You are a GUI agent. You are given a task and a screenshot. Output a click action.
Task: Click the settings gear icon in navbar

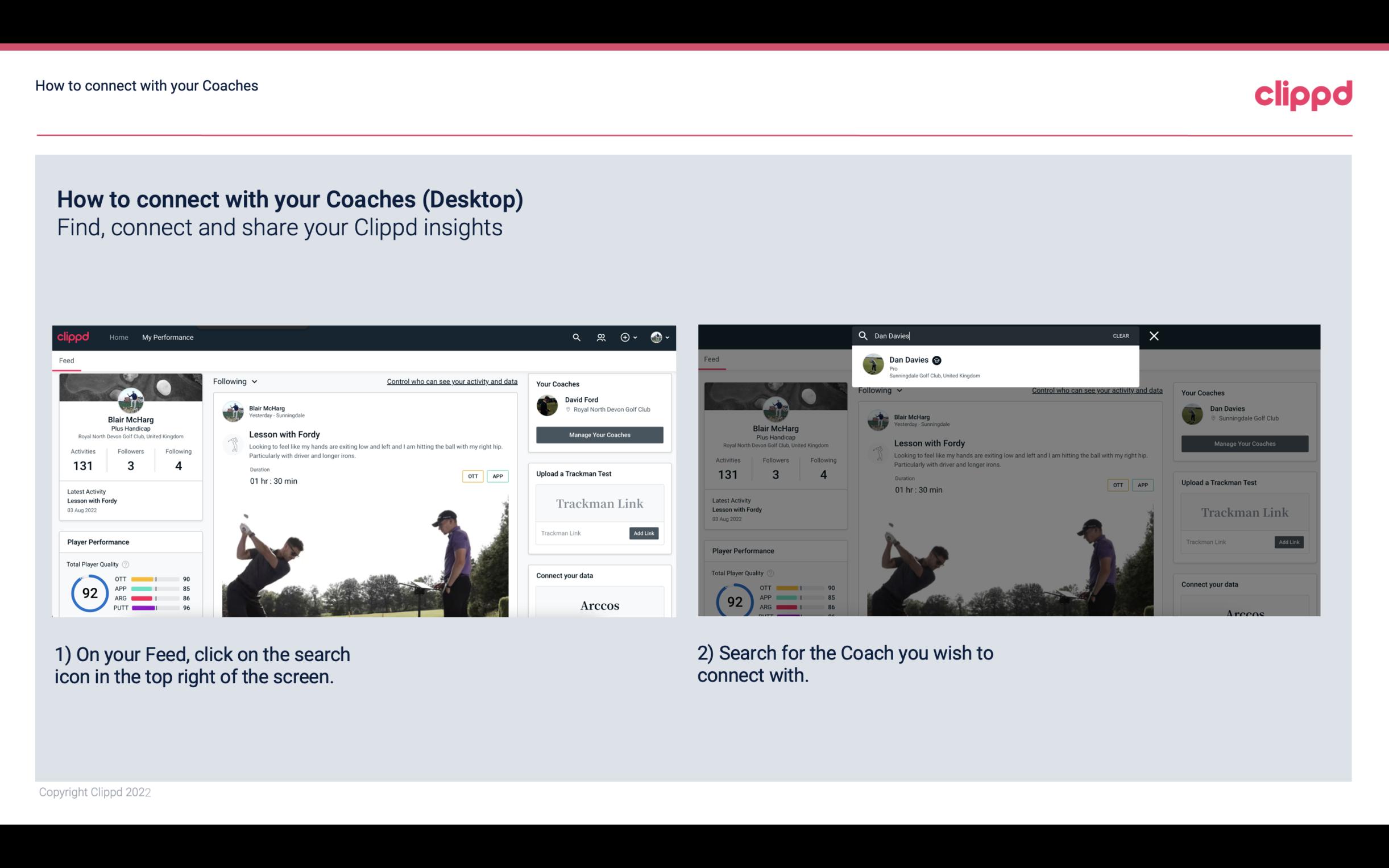pyautogui.click(x=625, y=337)
